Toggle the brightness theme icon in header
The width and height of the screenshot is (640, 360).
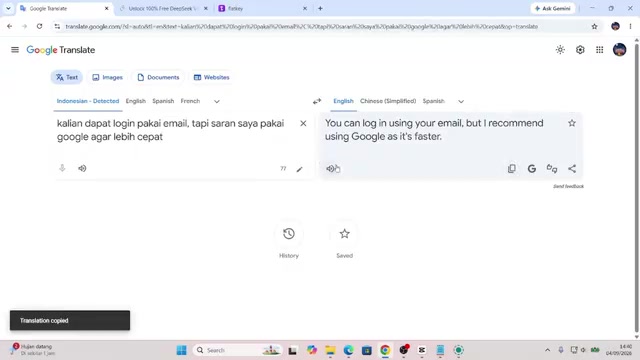coord(560,50)
